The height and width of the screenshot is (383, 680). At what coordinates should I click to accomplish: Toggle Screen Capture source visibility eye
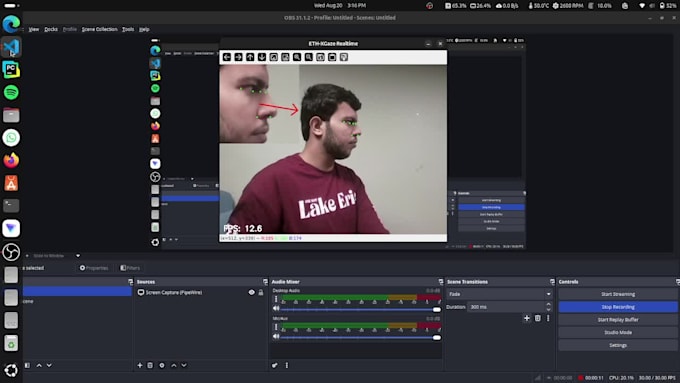point(252,292)
